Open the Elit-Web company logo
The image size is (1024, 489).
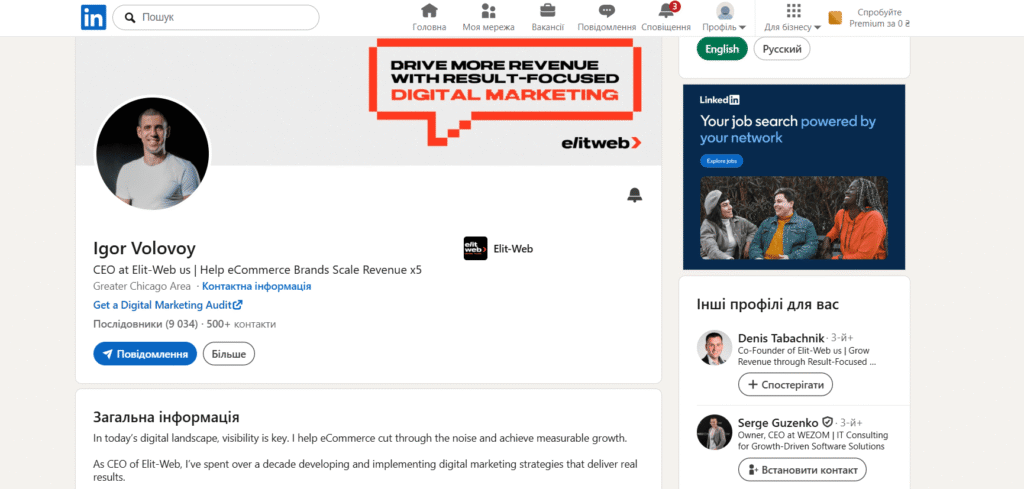(x=475, y=248)
